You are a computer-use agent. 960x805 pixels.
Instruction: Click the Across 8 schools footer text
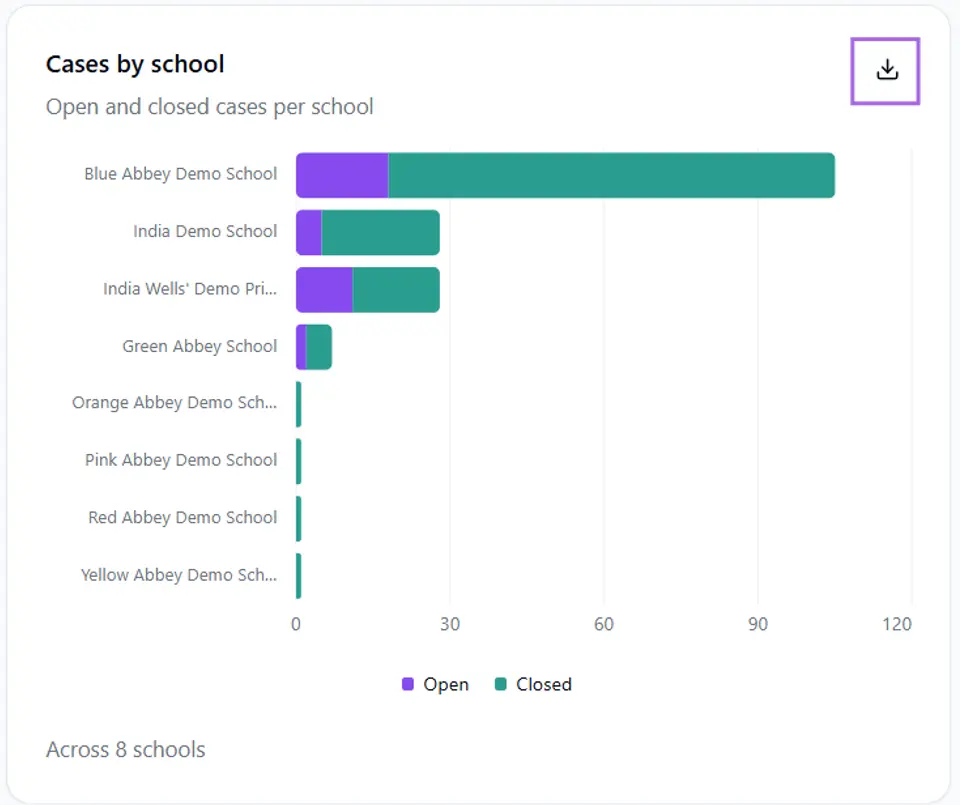pyautogui.click(x=126, y=749)
